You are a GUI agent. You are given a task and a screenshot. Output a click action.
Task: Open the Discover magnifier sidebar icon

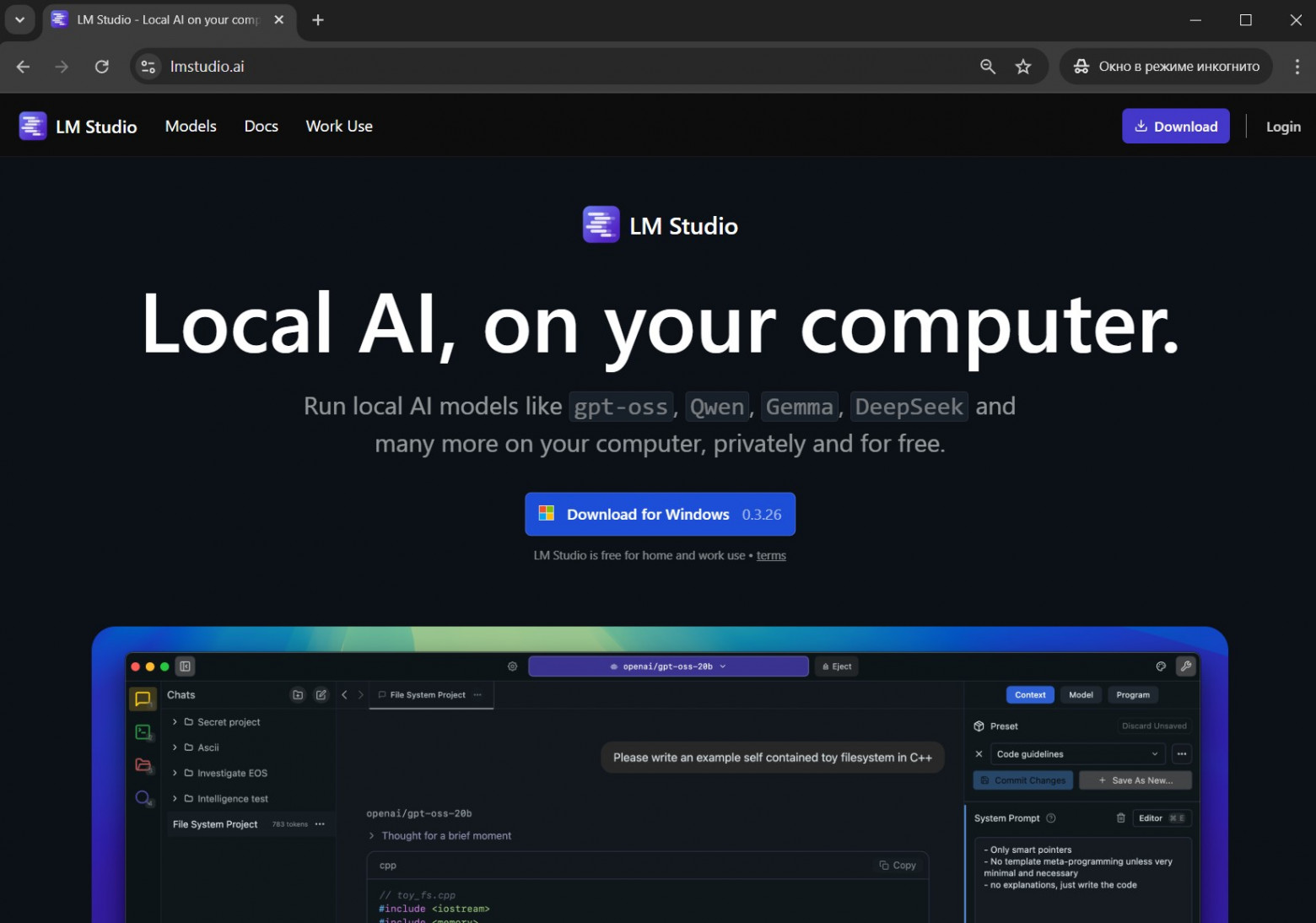[x=143, y=798]
